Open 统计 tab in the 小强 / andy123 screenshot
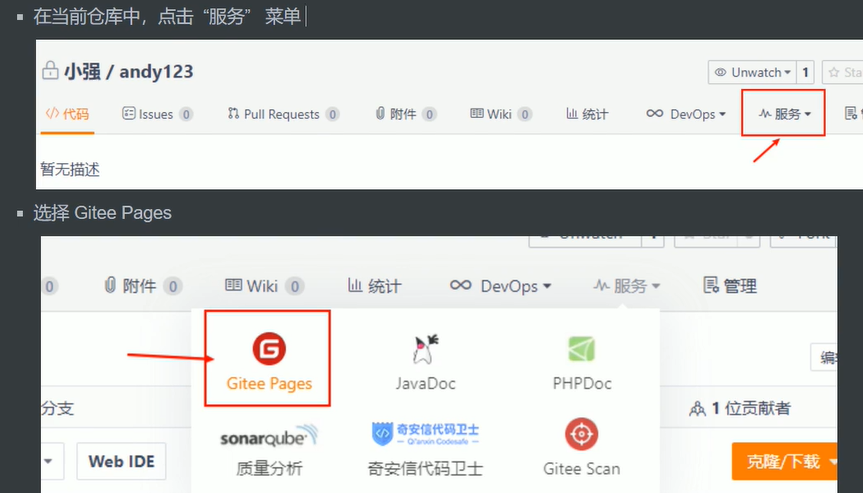Image resolution: width=863 pixels, height=493 pixels. (587, 114)
